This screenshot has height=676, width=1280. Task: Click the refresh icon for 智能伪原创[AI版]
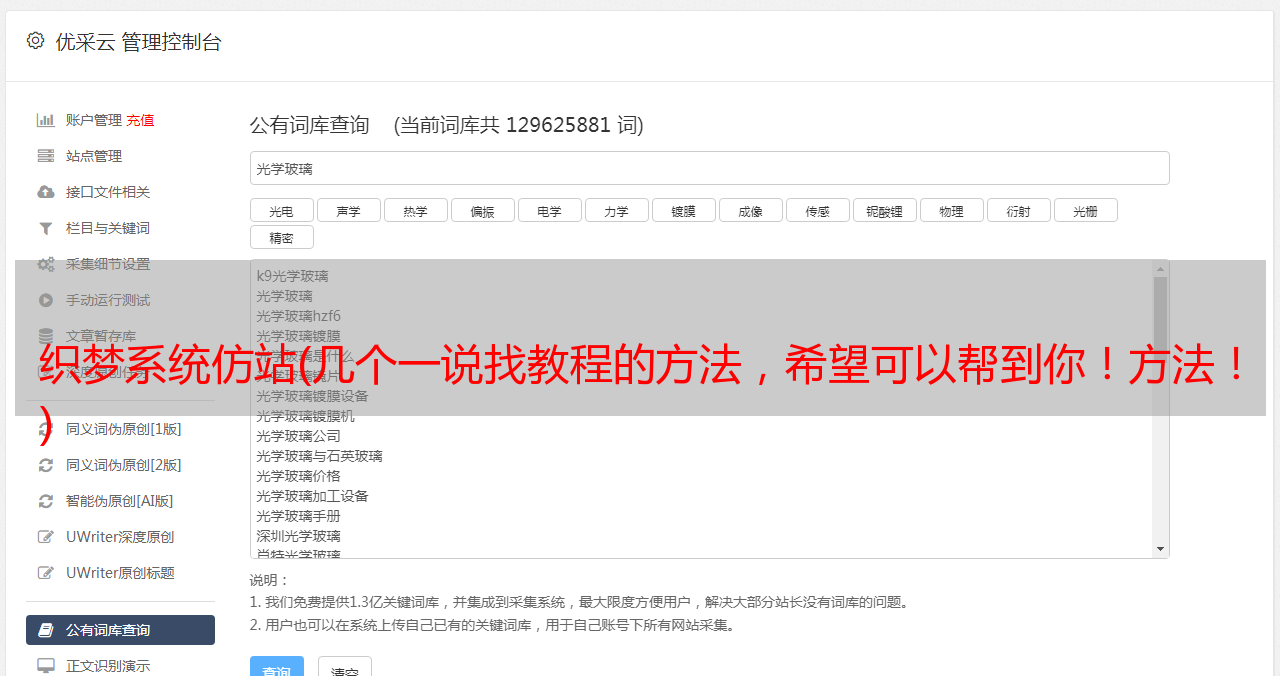pyautogui.click(x=45, y=501)
